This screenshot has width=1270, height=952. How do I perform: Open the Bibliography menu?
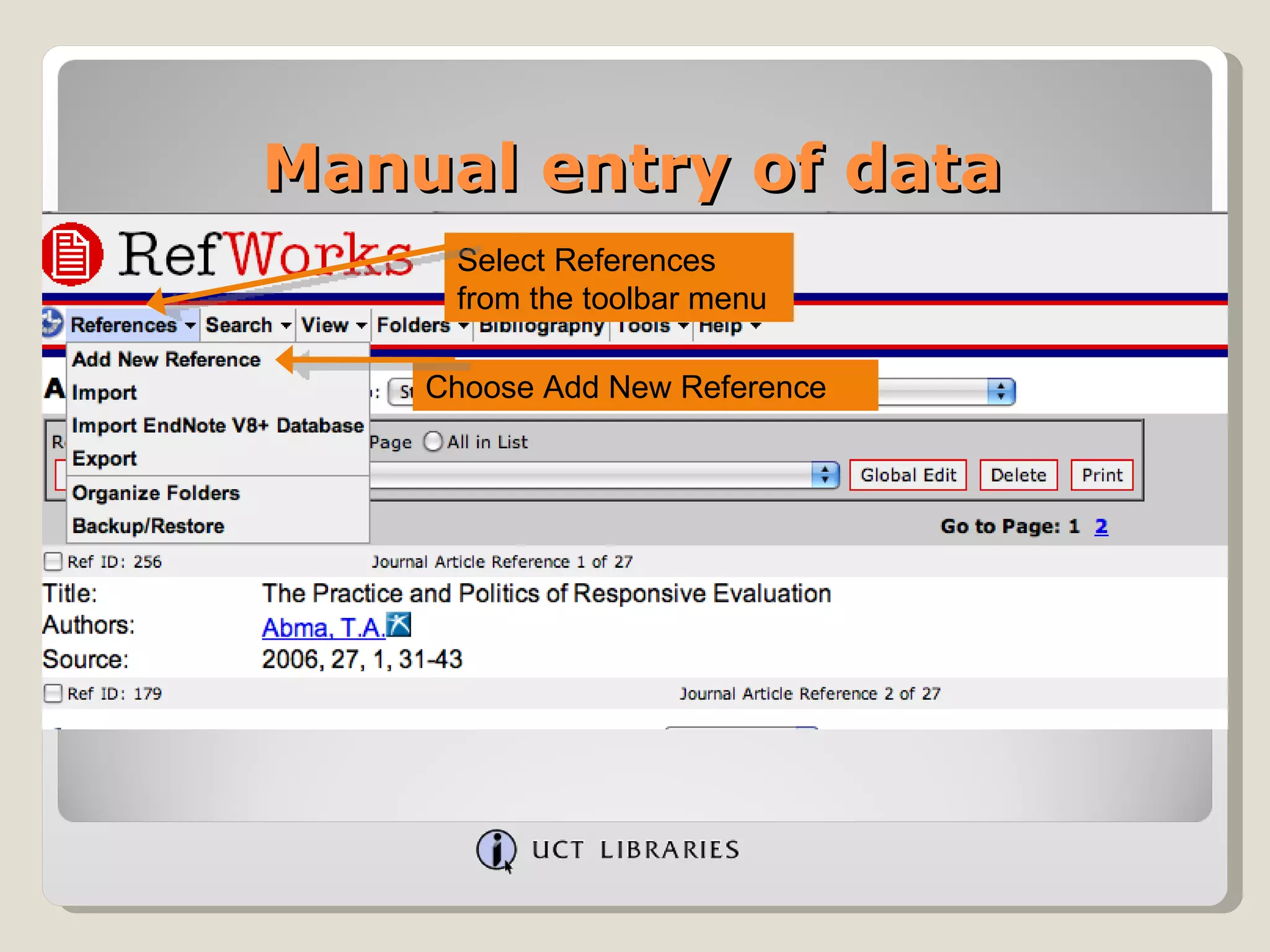541,327
